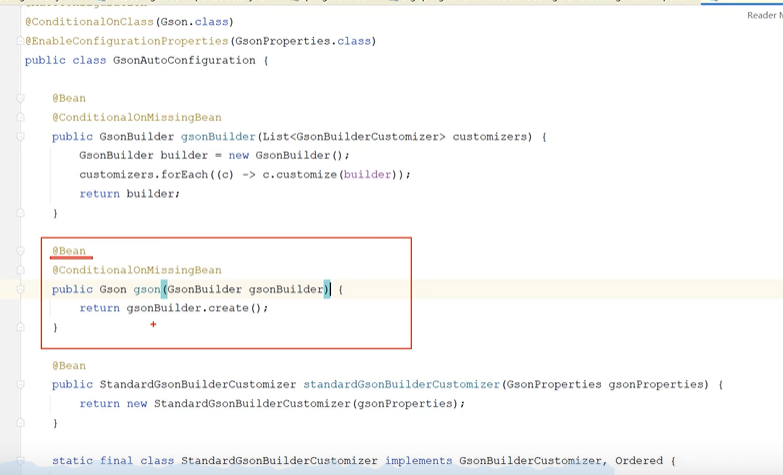The height and width of the screenshot is (475, 783).
Task: Click the standardGsonBuilderCustomizer method name
Action: point(401,385)
